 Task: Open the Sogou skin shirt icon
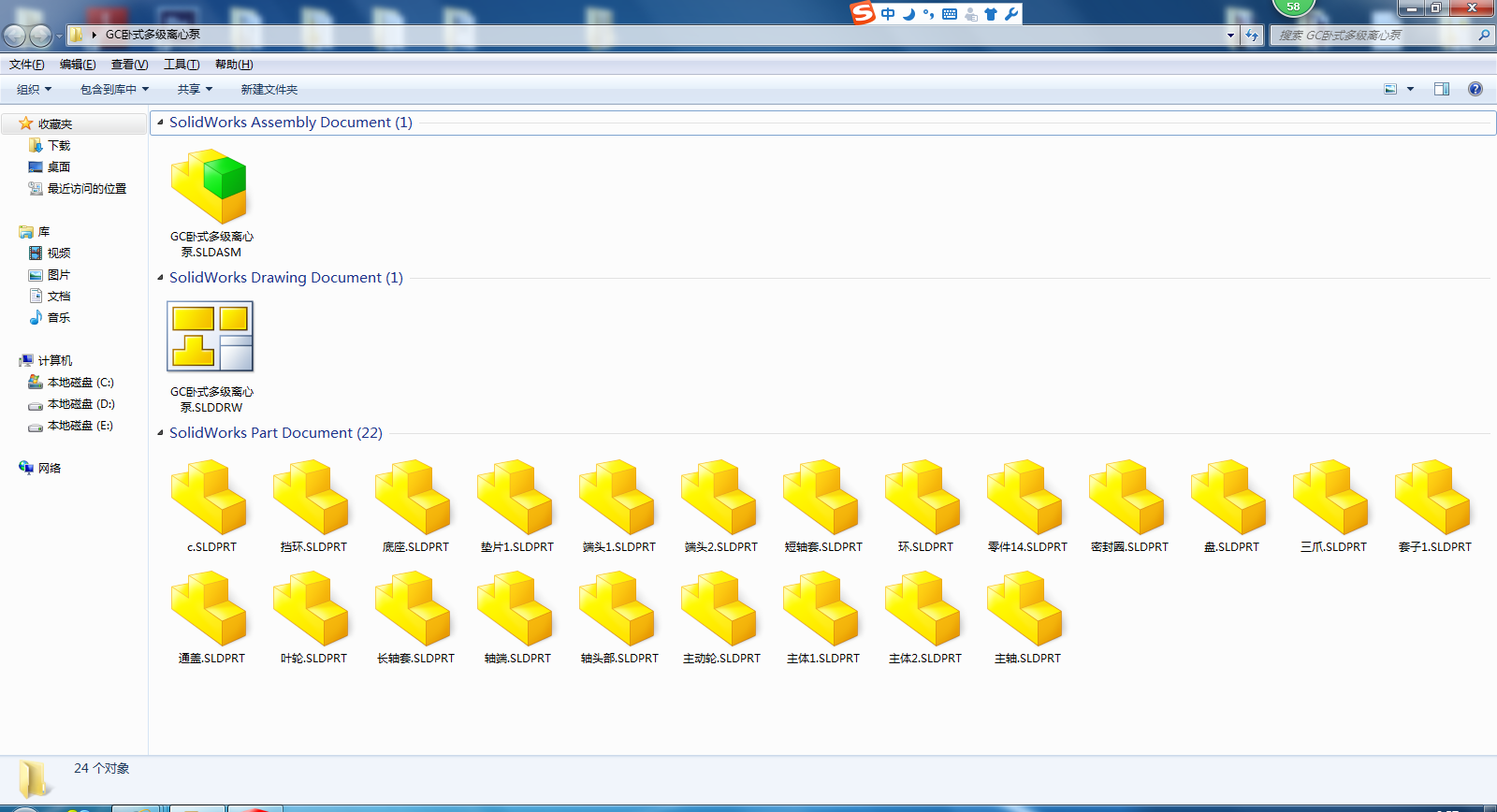pyautogui.click(x=991, y=14)
